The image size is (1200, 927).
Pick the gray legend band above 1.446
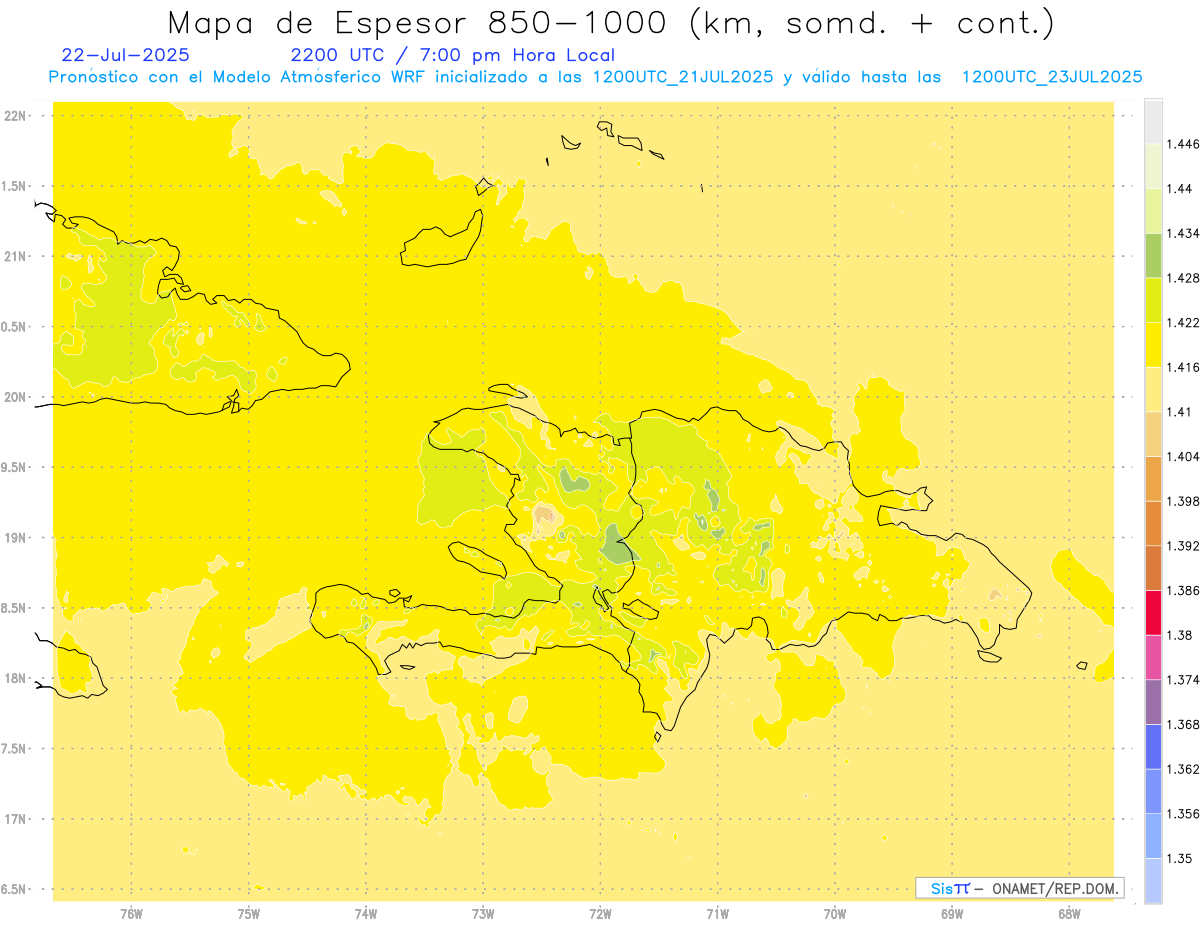tap(1153, 121)
